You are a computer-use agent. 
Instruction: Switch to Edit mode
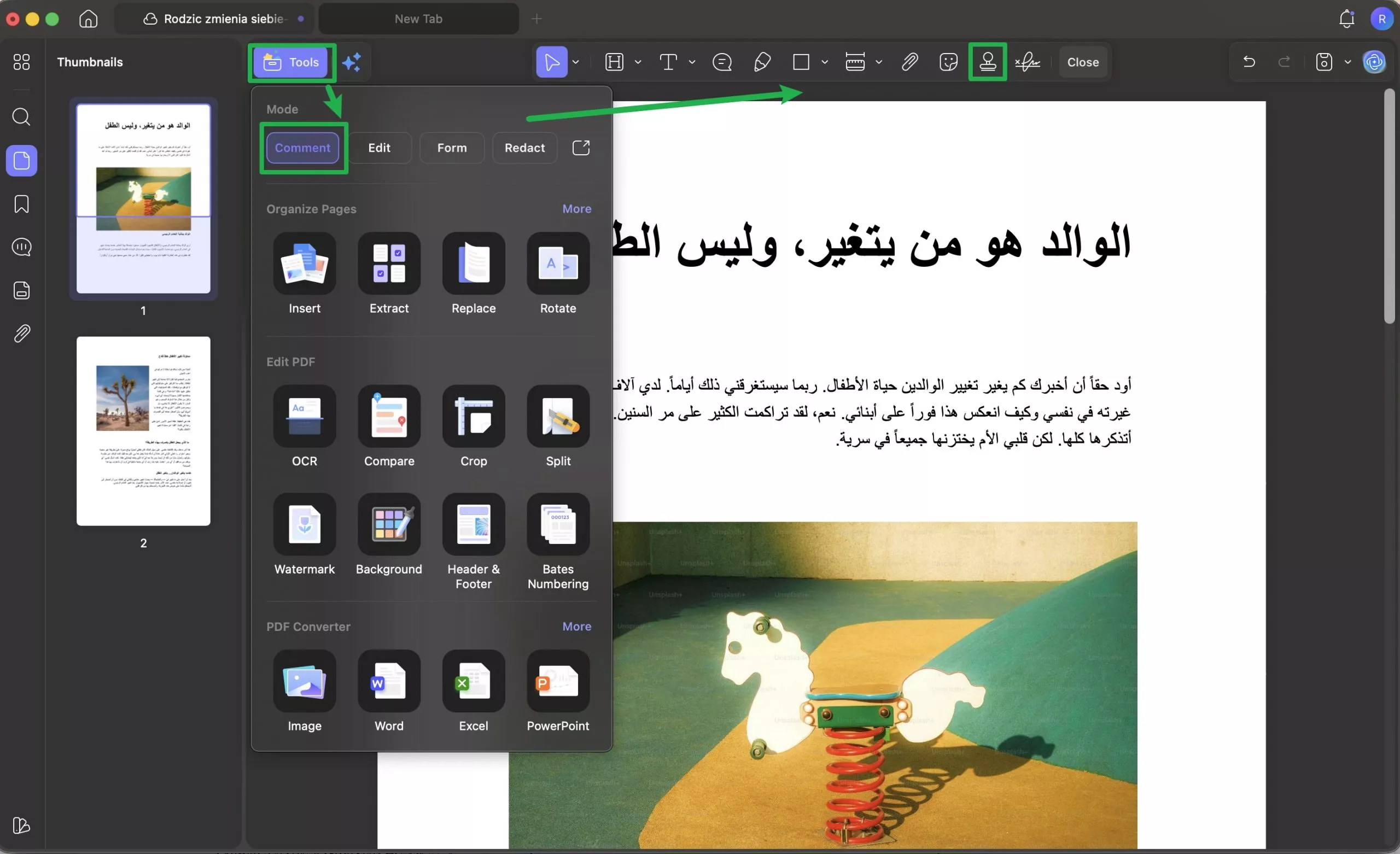click(380, 148)
